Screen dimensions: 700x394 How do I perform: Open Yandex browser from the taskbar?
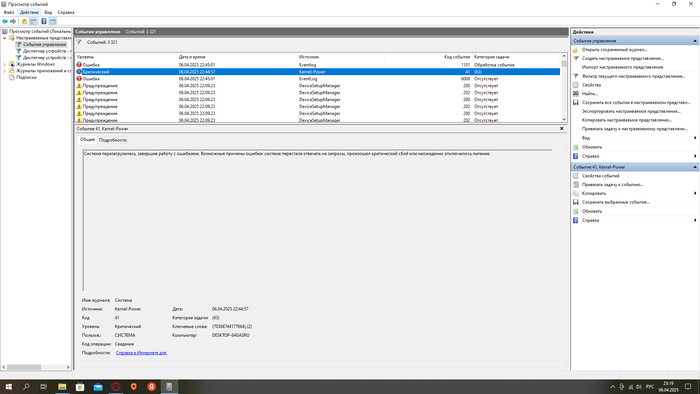(x=151, y=386)
